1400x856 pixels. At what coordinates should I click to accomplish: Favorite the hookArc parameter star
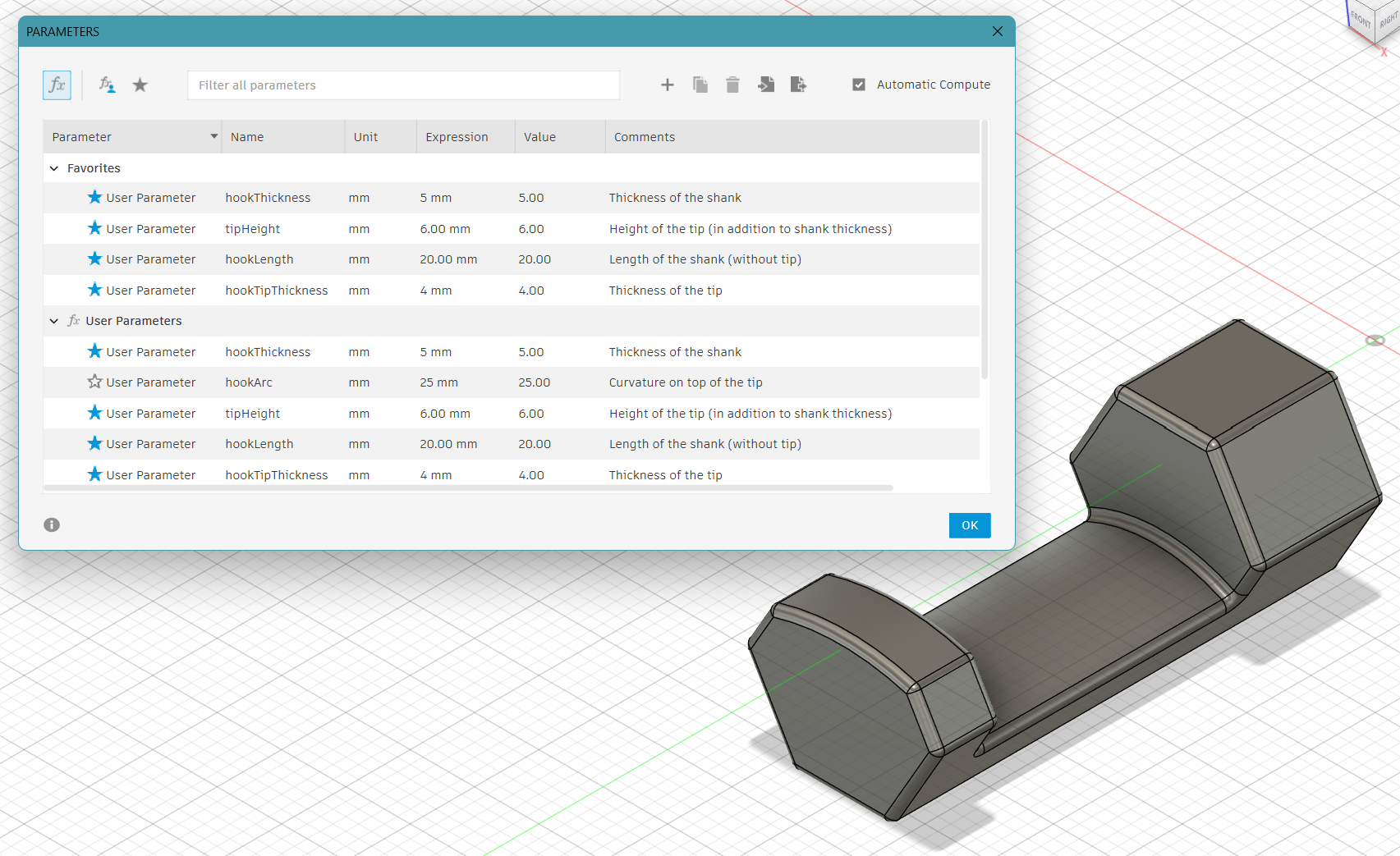coord(95,382)
